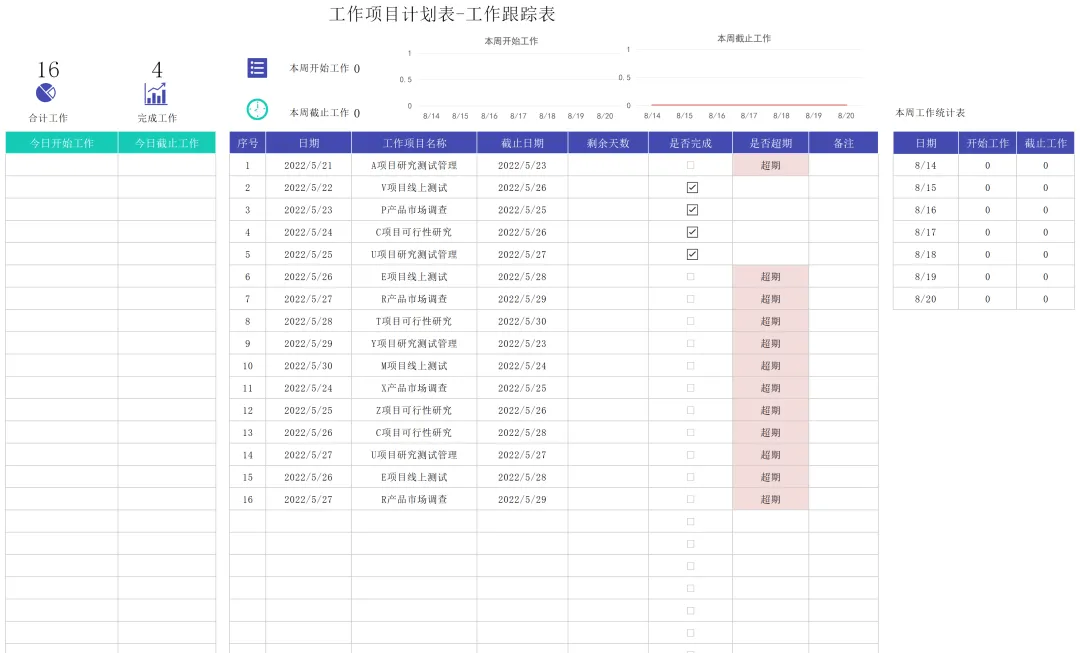Viewport: 1080px width, 653px height.
Task: Select the 截止日期 column header
Action: coord(522,143)
